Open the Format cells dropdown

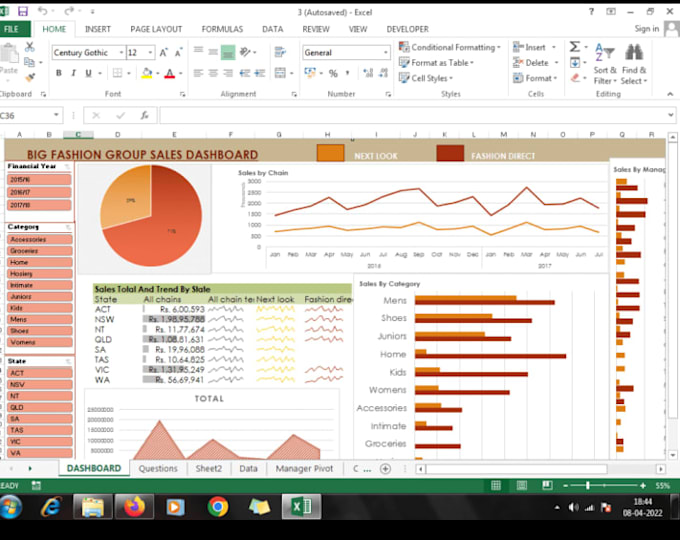[535, 78]
